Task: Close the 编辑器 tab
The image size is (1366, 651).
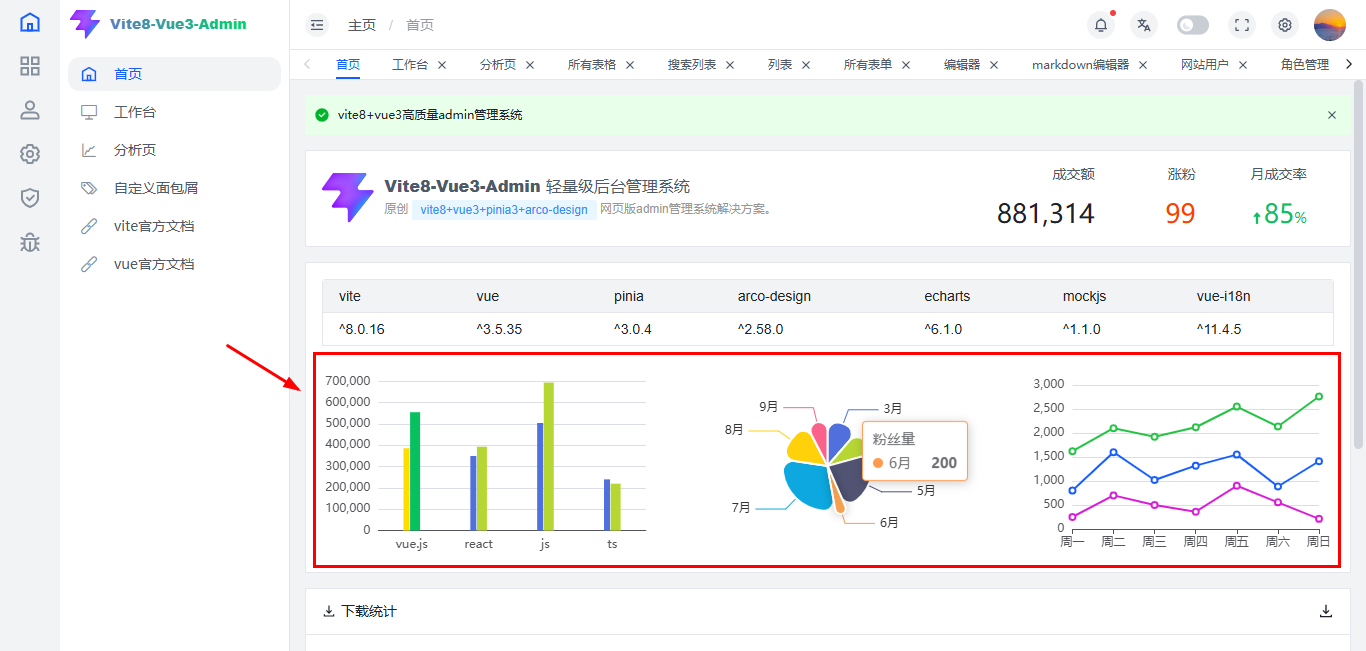Action: tap(994, 64)
